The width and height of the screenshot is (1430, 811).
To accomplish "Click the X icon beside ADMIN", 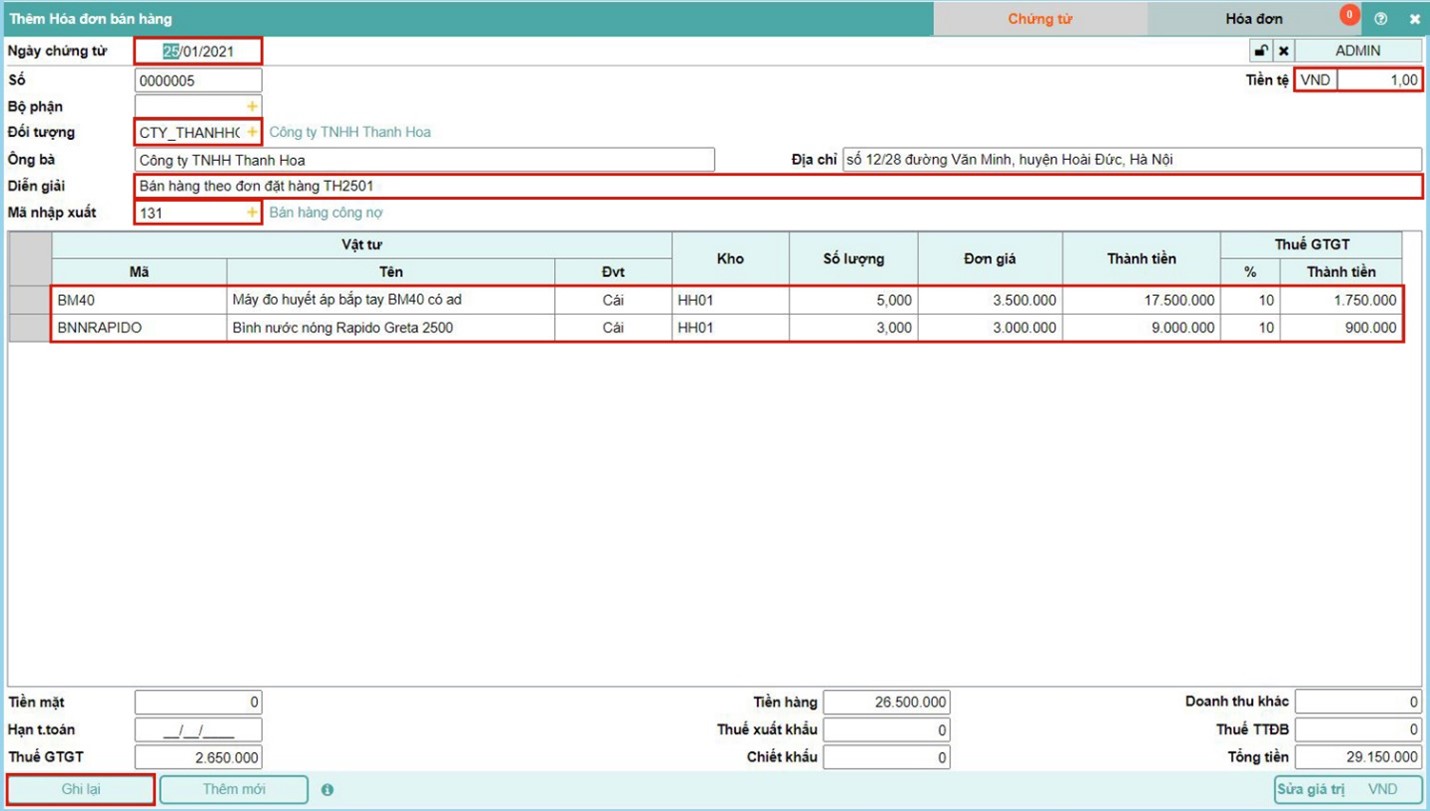I will coord(1283,51).
